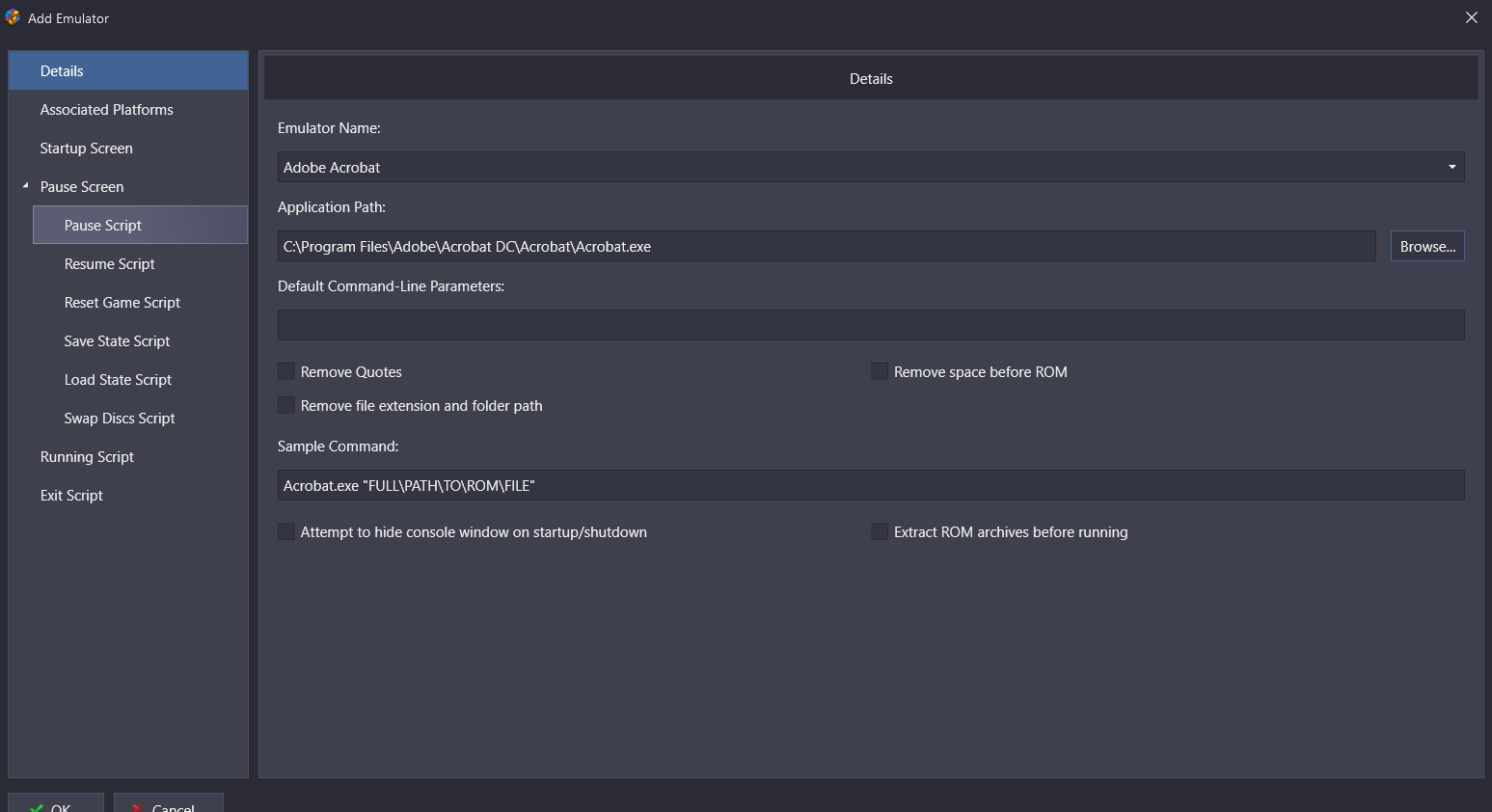Click the Application Path label
Image resolution: width=1492 pixels, height=812 pixels.
coord(332,207)
